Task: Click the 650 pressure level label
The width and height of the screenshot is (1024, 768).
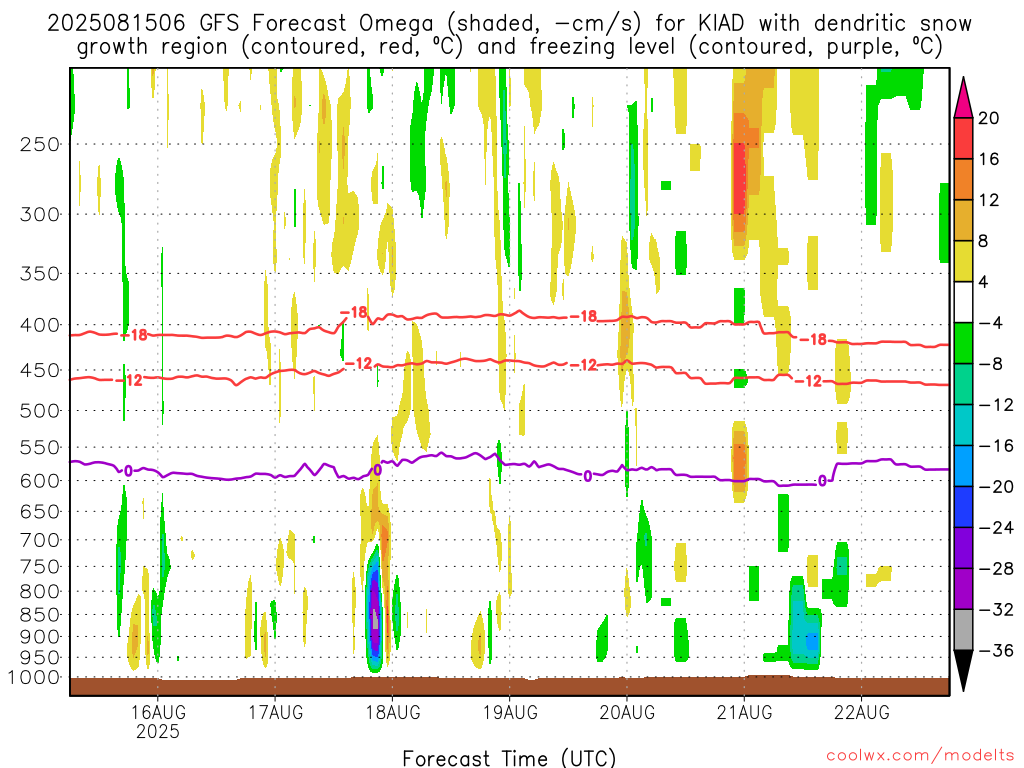Action: (40, 511)
